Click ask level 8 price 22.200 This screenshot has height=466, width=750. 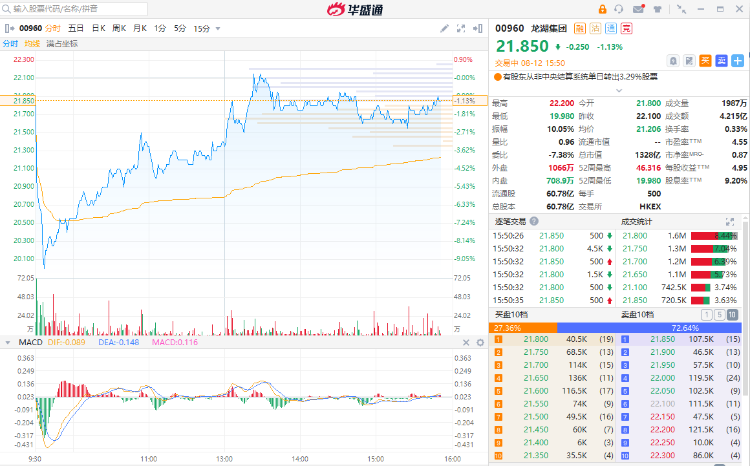[x=662, y=430]
